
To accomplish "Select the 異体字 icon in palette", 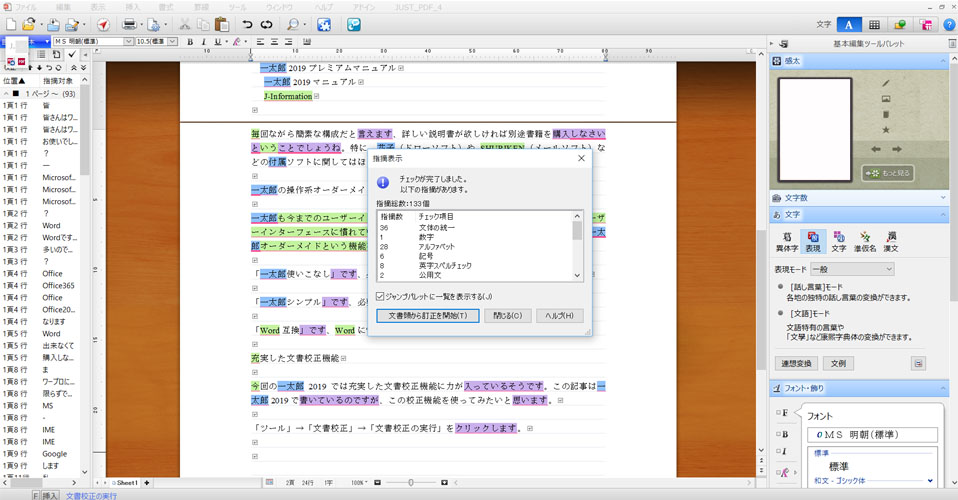I will (789, 241).
